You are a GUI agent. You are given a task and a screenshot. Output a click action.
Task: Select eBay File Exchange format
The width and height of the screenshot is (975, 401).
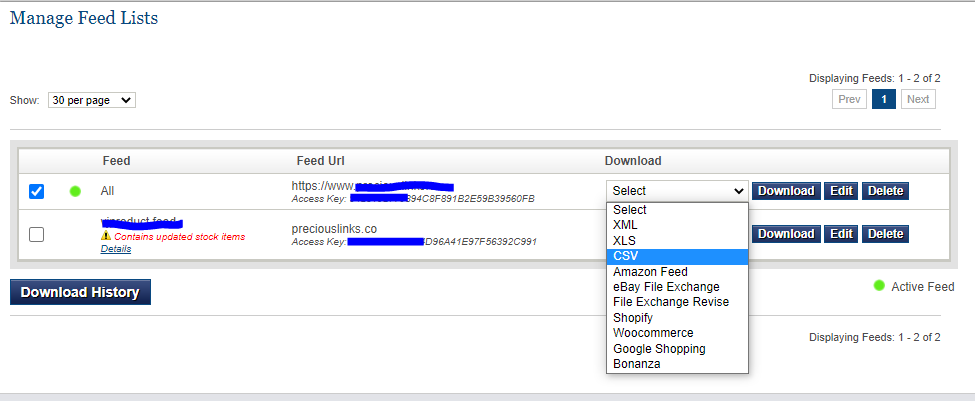coord(666,287)
